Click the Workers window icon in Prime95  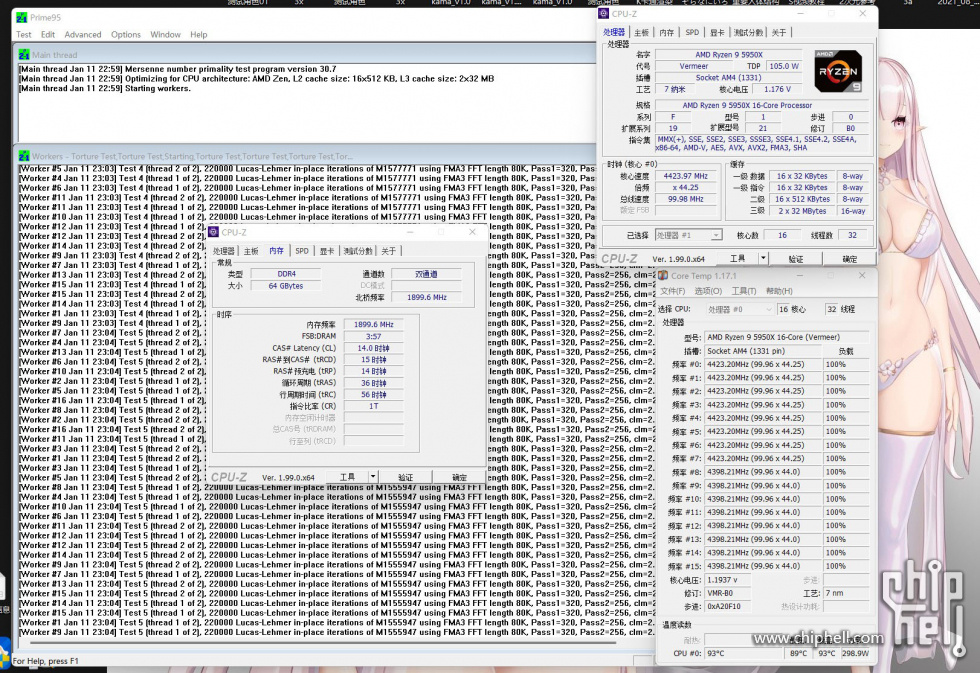tap(24, 156)
